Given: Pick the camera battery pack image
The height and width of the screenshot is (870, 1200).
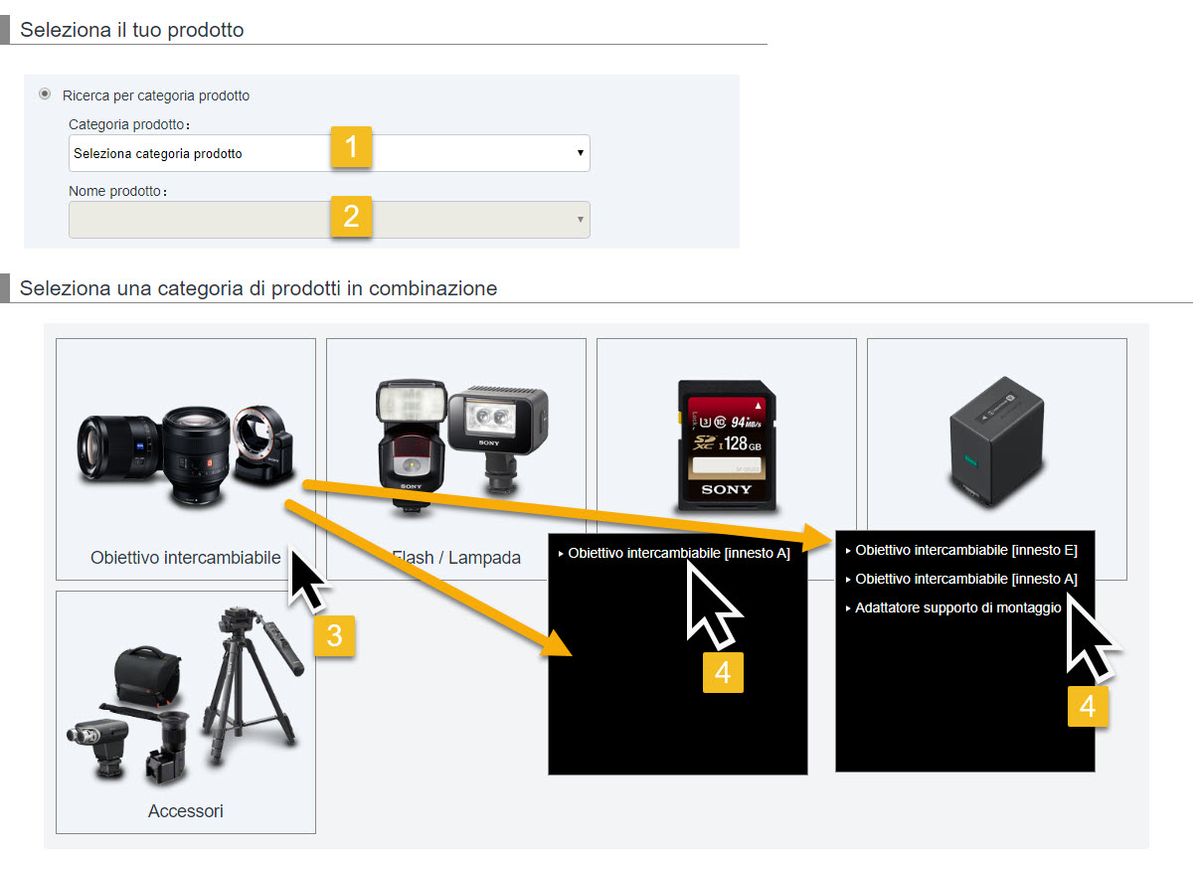Looking at the screenshot, I should pyautogui.click(x=996, y=440).
